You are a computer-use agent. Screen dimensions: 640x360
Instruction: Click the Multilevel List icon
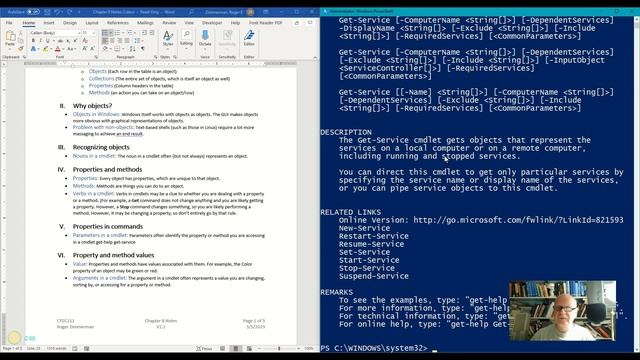[x=131, y=33]
